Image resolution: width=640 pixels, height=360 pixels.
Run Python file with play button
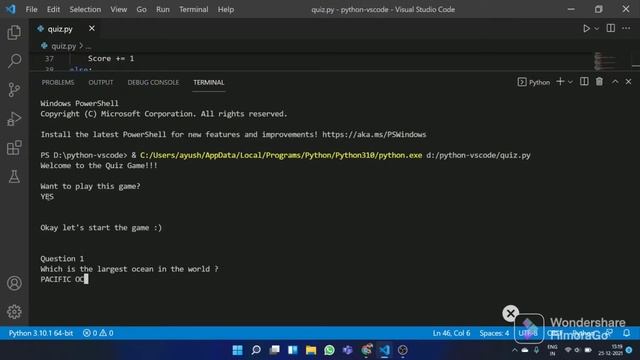[x=586, y=29]
